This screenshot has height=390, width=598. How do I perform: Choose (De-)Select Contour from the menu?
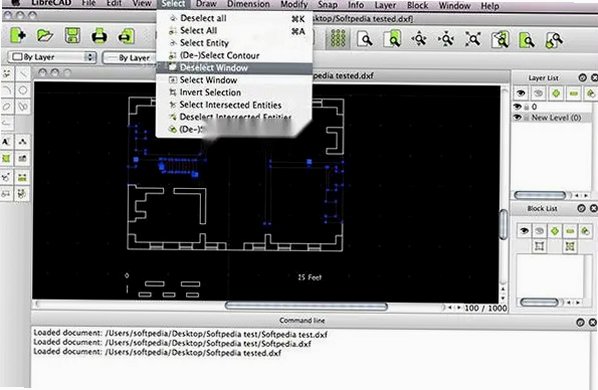[x=235, y=55]
